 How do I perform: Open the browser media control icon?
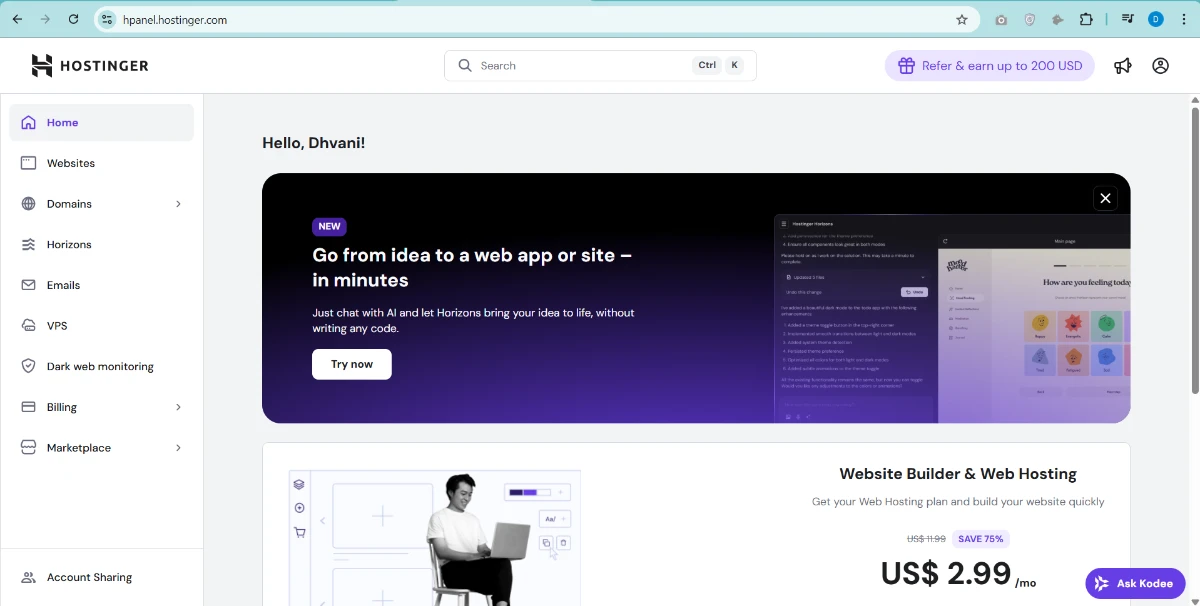pos(1128,19)
